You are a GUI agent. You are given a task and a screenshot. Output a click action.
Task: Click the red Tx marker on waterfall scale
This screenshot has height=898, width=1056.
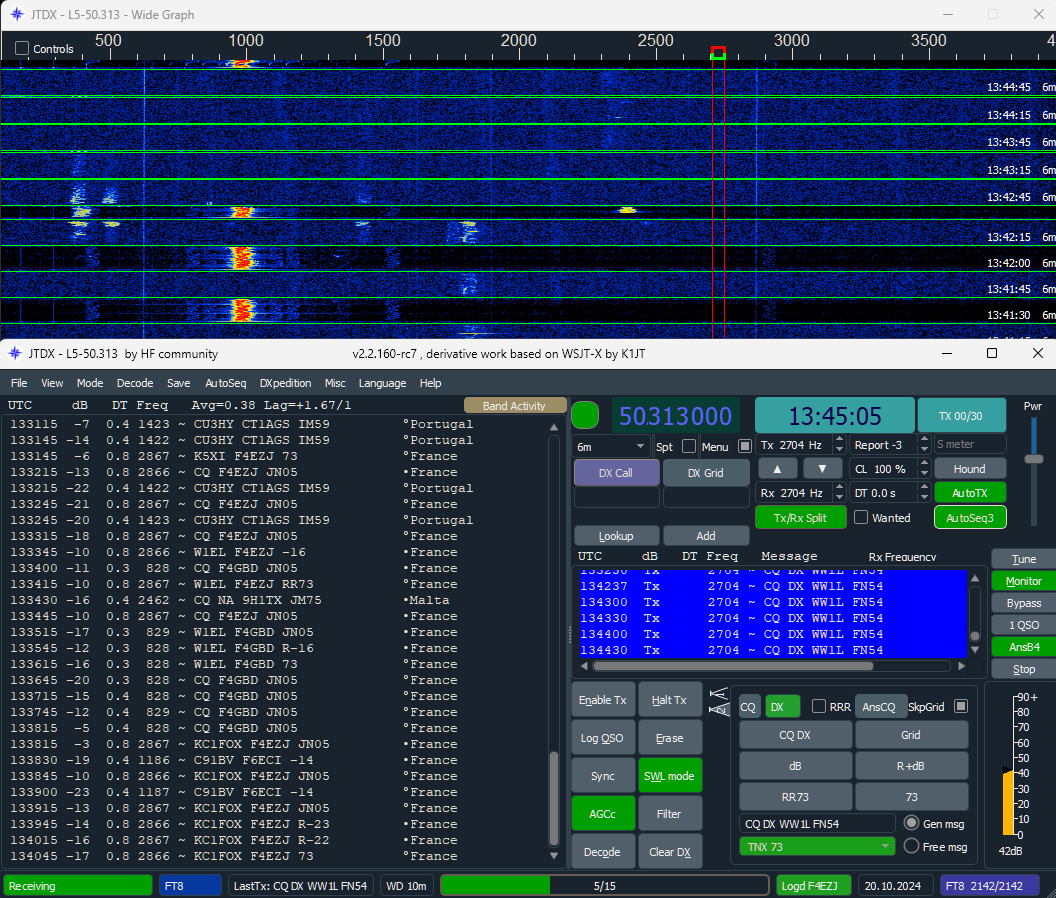[718, 53]
